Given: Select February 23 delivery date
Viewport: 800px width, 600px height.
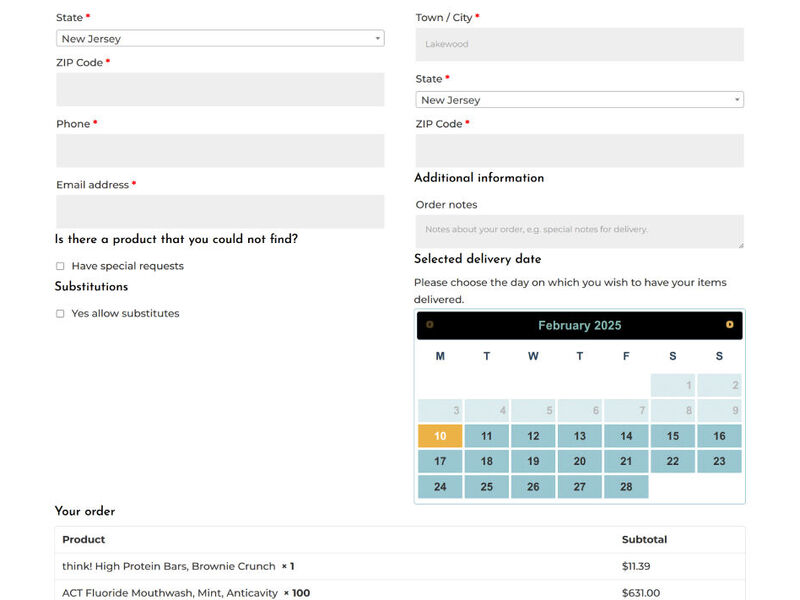Looking at the screenshot, I should 719,461.
